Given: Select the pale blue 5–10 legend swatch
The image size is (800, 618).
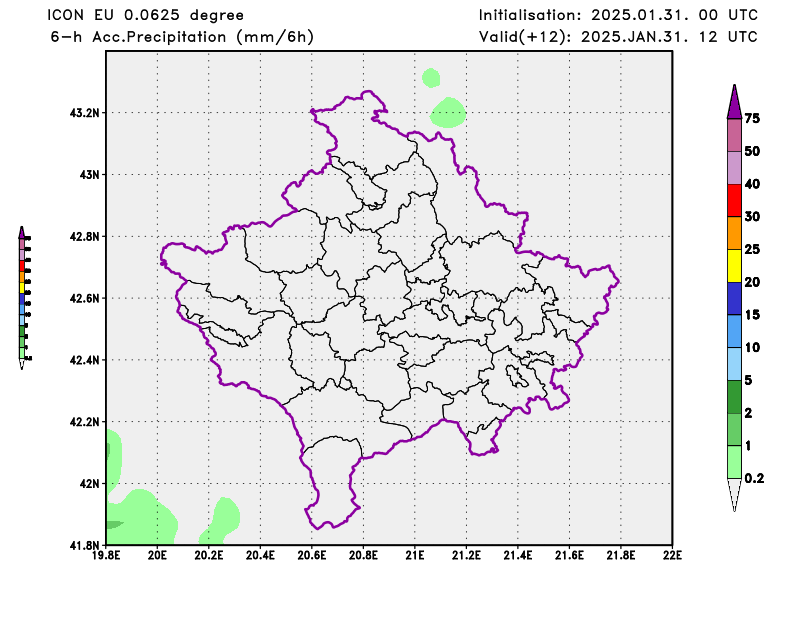Looking at the screenshot, I should pyautogui.click(x=734, y=364).
